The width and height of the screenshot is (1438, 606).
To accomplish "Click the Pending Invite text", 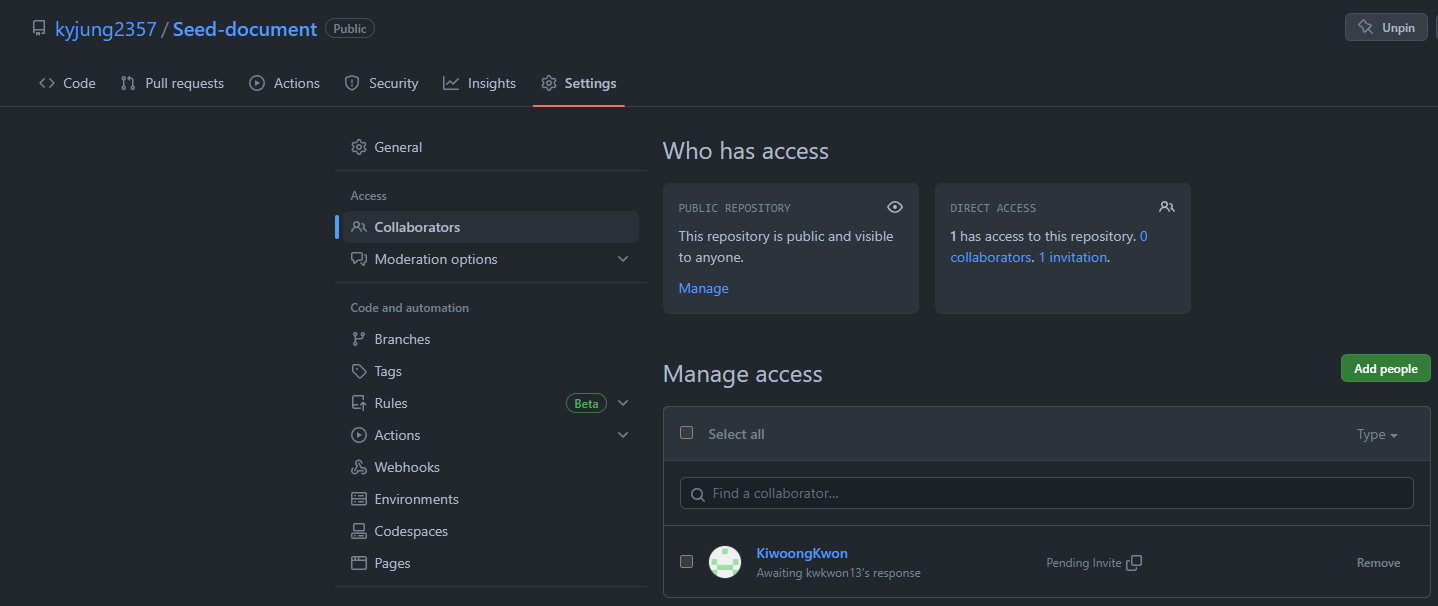I will click(x=1084, y=563).
